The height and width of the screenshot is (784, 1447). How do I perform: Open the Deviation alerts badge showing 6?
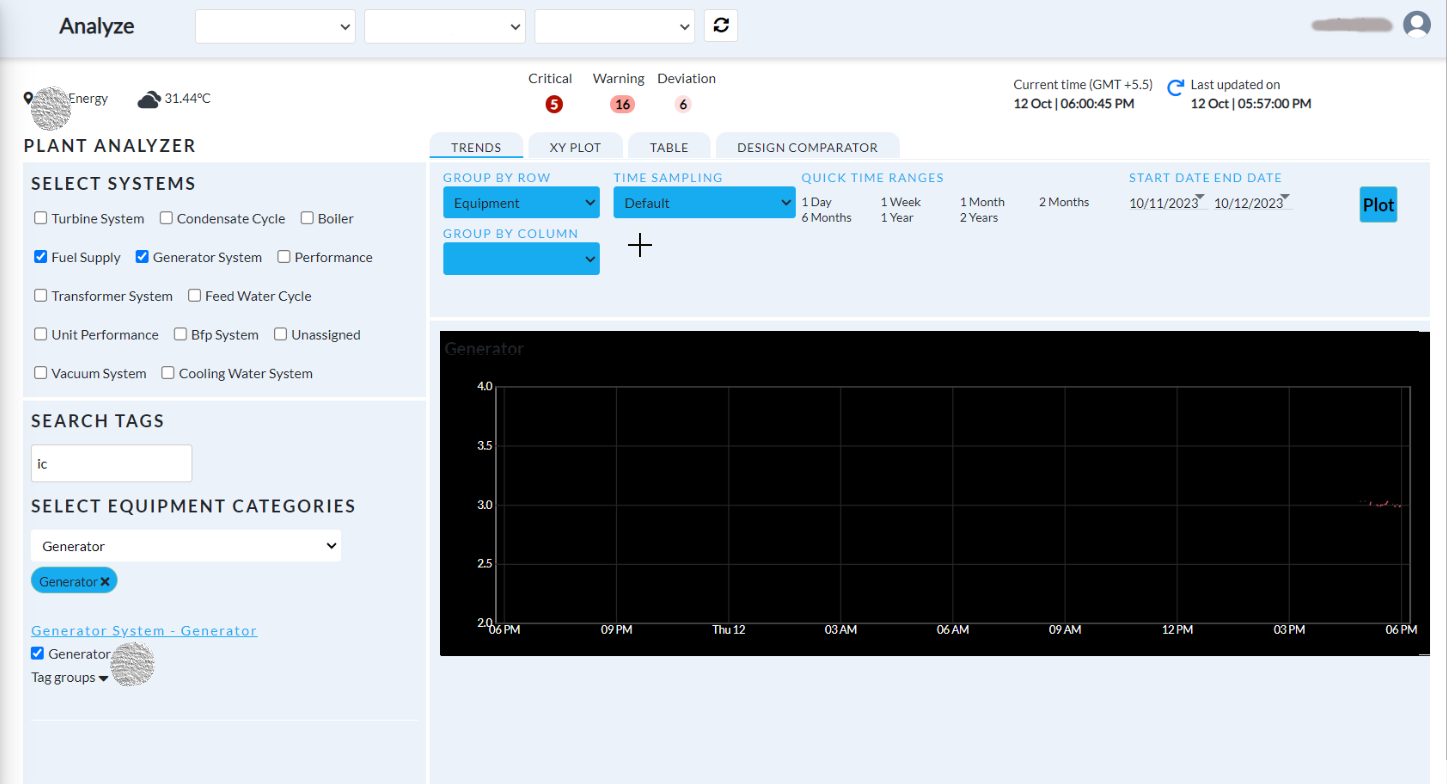683,104
